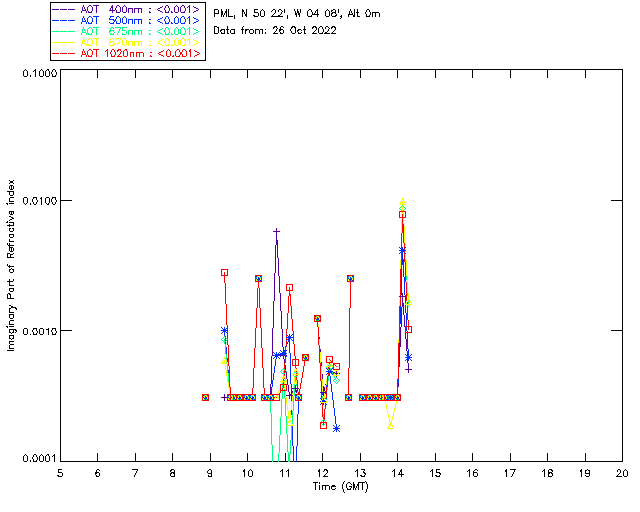Click the hour 19 x-axis tick label
This screenshot has height=512, width=640.
(585, 473)
